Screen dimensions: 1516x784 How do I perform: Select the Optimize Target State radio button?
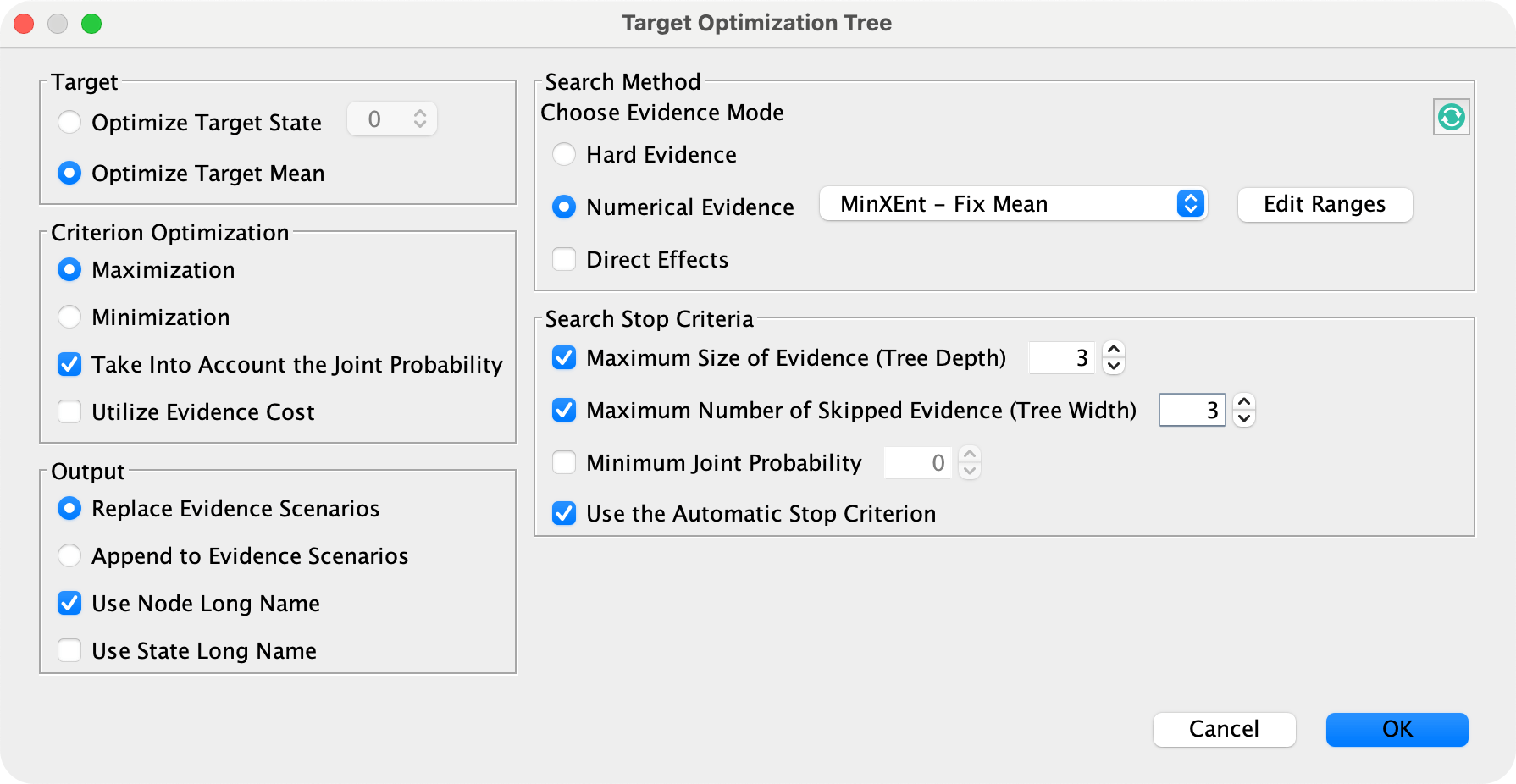[x=69, y=122]
